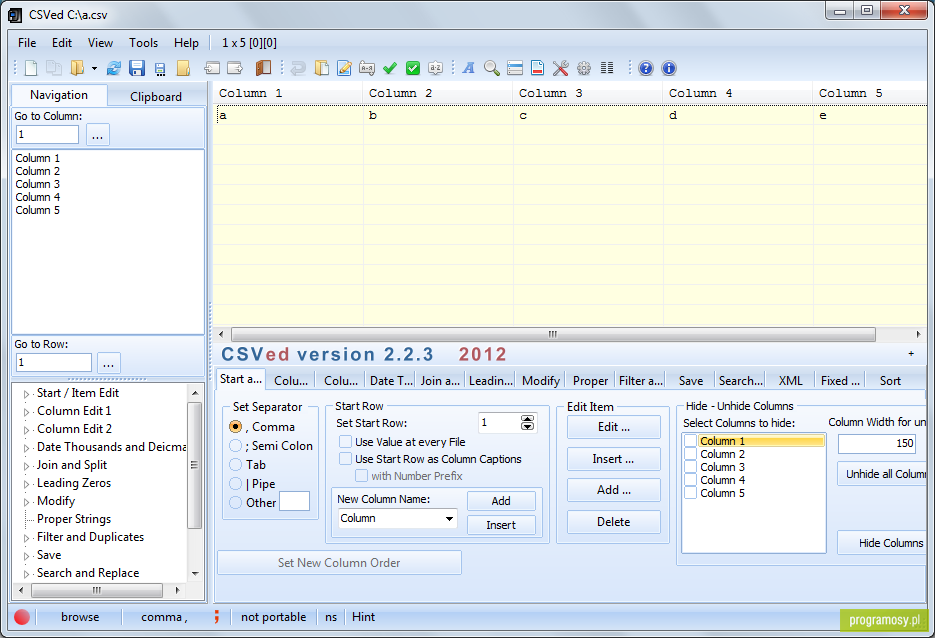The height and width of the screenshot is (638, 935).
Task: Switch to the Clipboard tab
Action: coord(156,97)
